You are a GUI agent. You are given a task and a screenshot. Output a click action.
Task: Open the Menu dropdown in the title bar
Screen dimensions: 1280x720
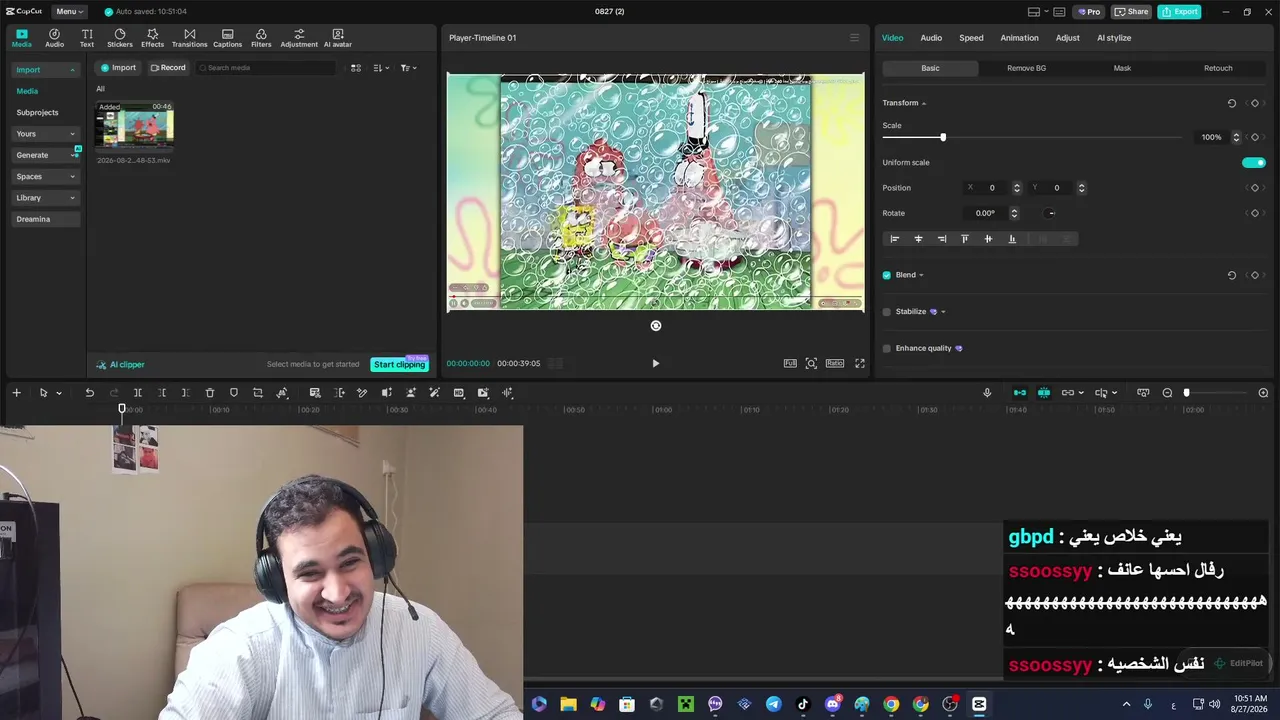click(70, 12)
